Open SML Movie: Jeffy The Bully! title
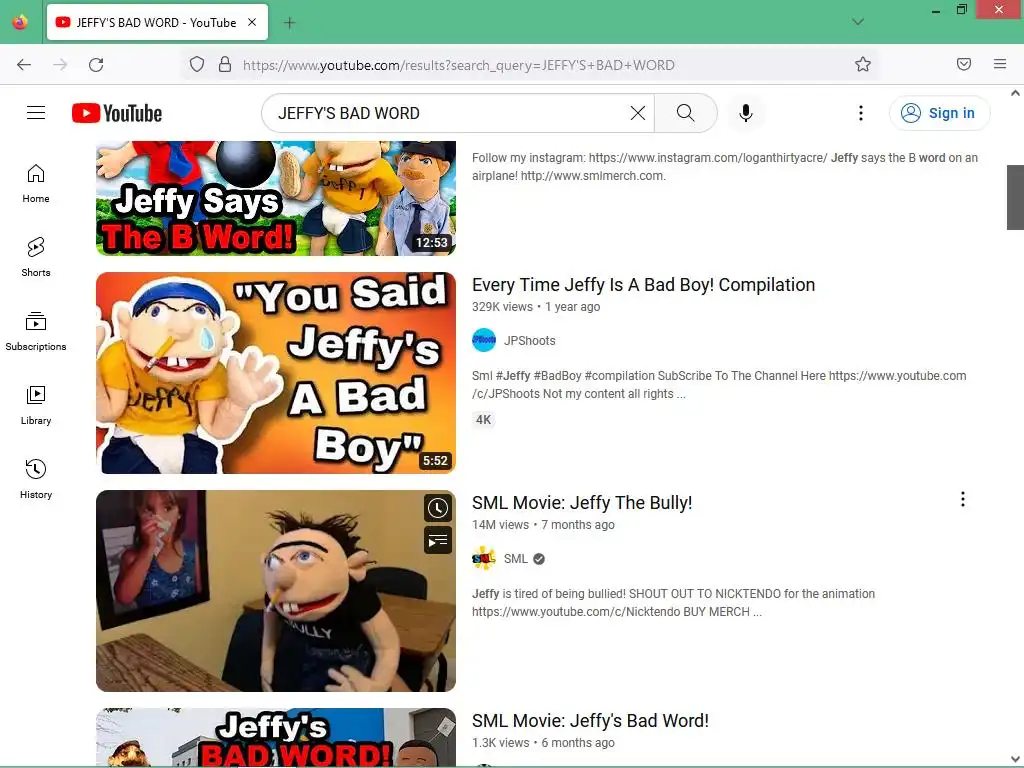 tap(582, 503)
